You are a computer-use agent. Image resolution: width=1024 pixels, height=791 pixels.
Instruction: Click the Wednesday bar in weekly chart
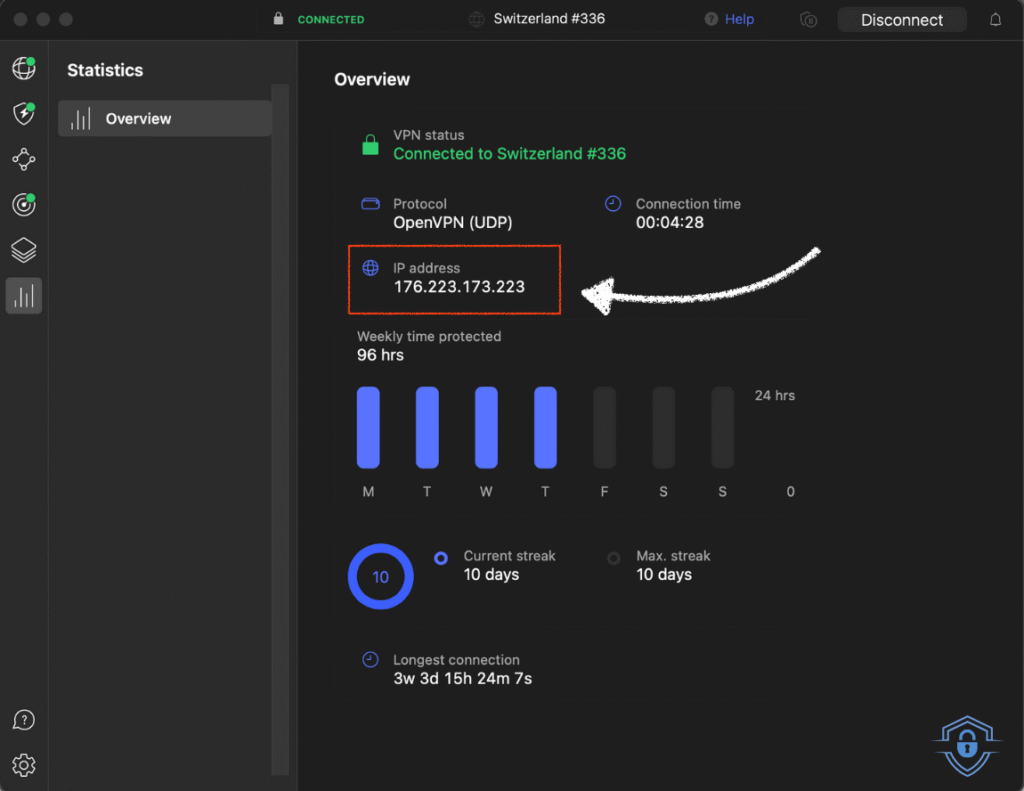coord(486,427)
